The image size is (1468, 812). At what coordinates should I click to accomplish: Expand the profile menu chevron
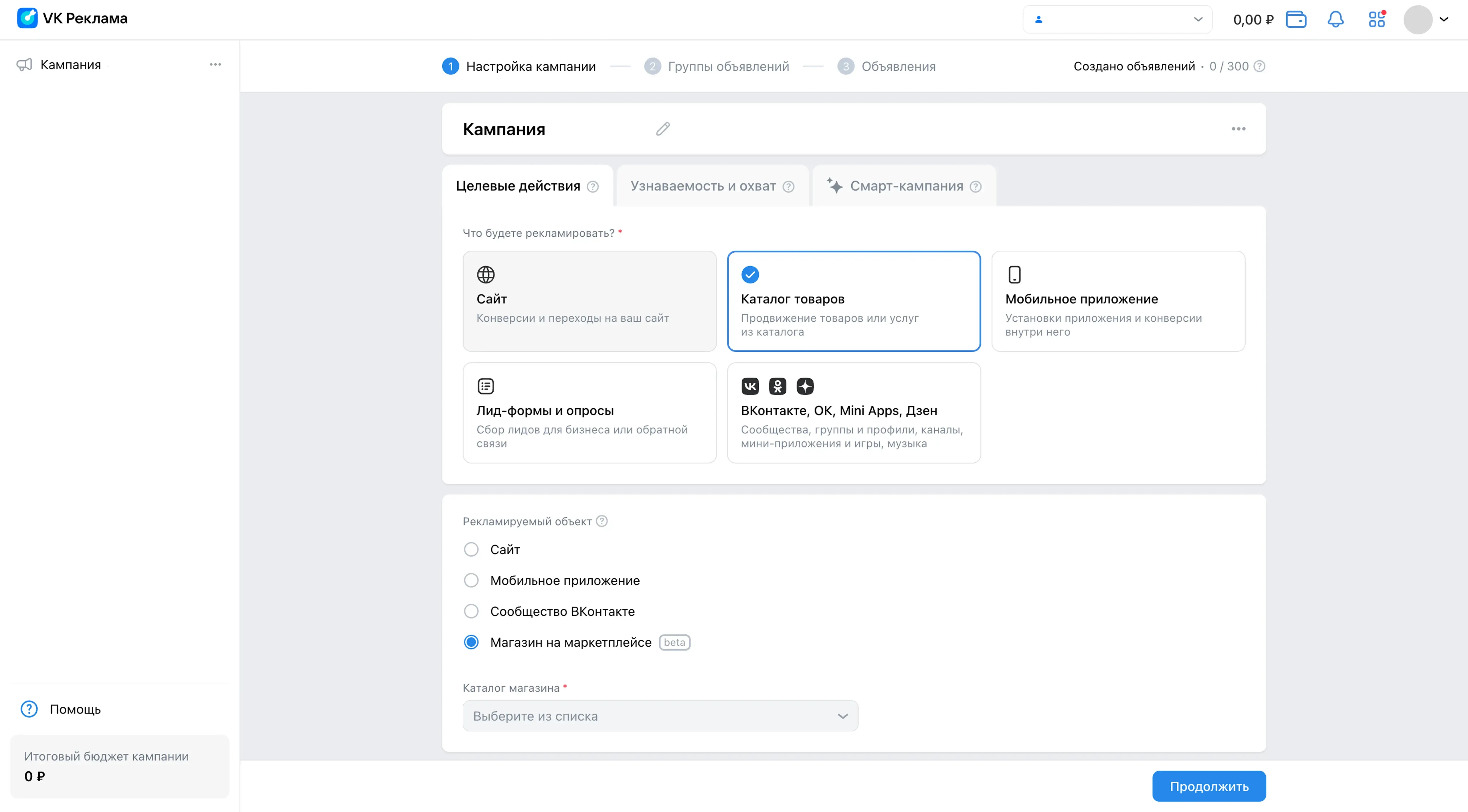[x=1444, y=19]
